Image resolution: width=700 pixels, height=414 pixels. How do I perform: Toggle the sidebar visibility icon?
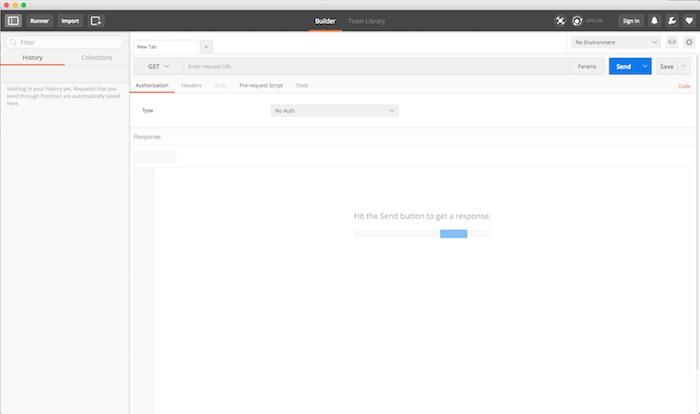[13, 21]
